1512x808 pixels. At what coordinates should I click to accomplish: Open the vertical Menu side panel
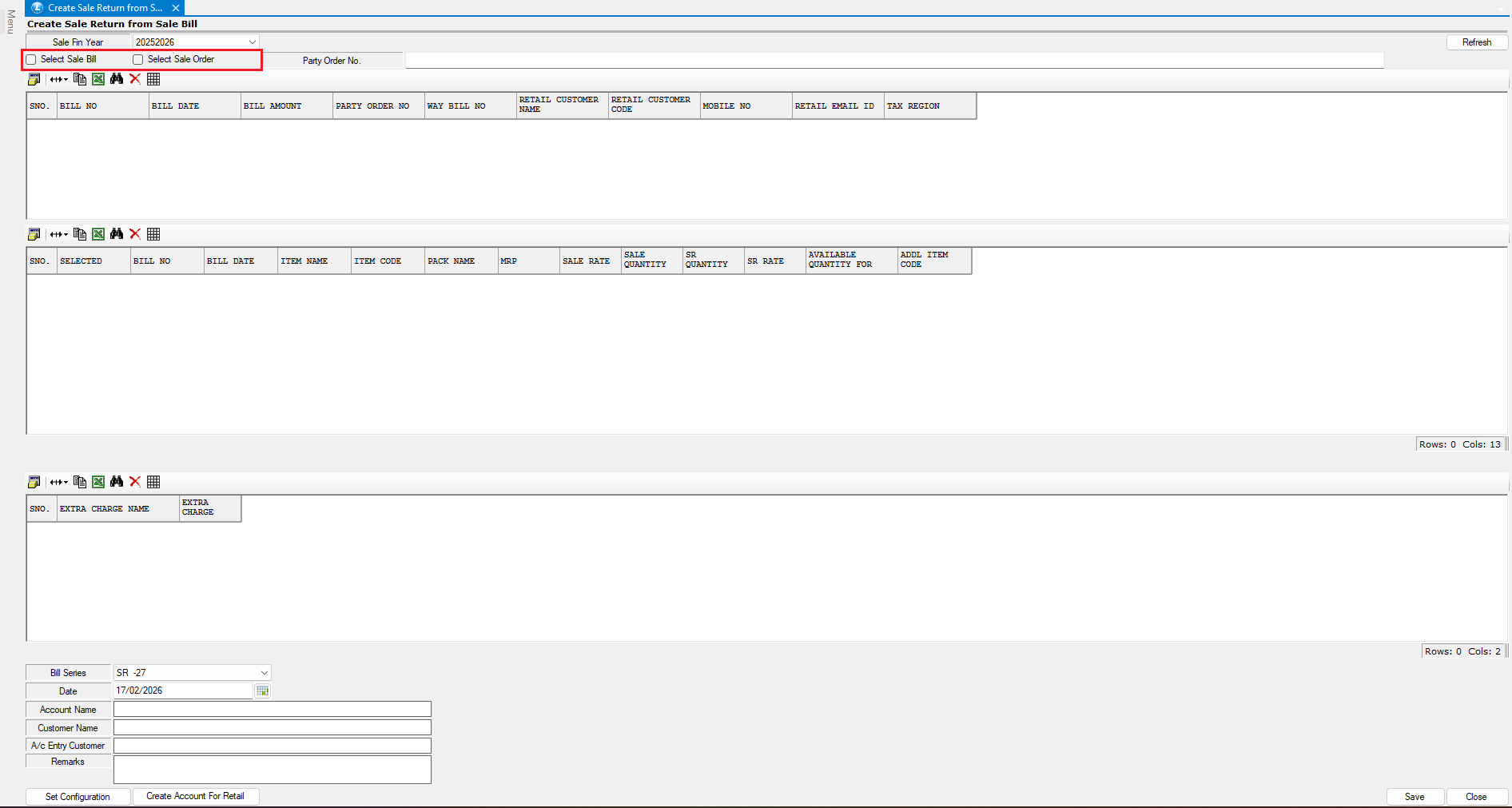tap(10, 22)
